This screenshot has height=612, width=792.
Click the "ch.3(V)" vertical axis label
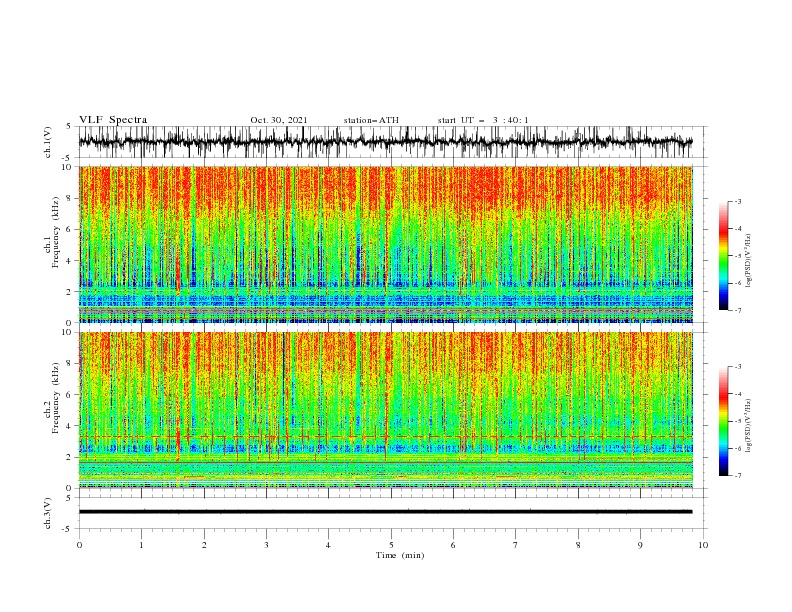(48, 513)
